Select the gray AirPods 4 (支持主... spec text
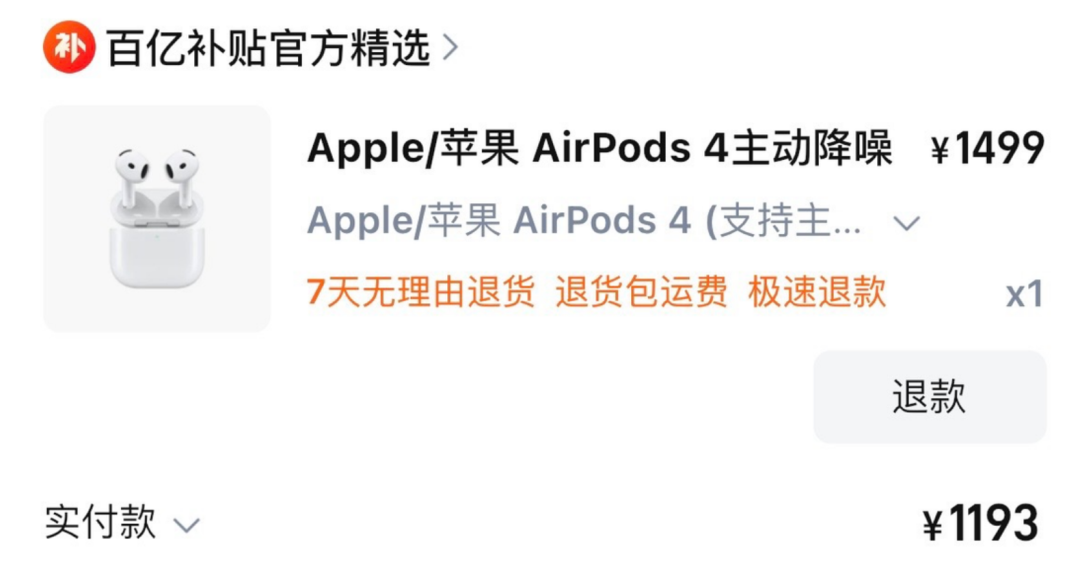 [584, 221]
